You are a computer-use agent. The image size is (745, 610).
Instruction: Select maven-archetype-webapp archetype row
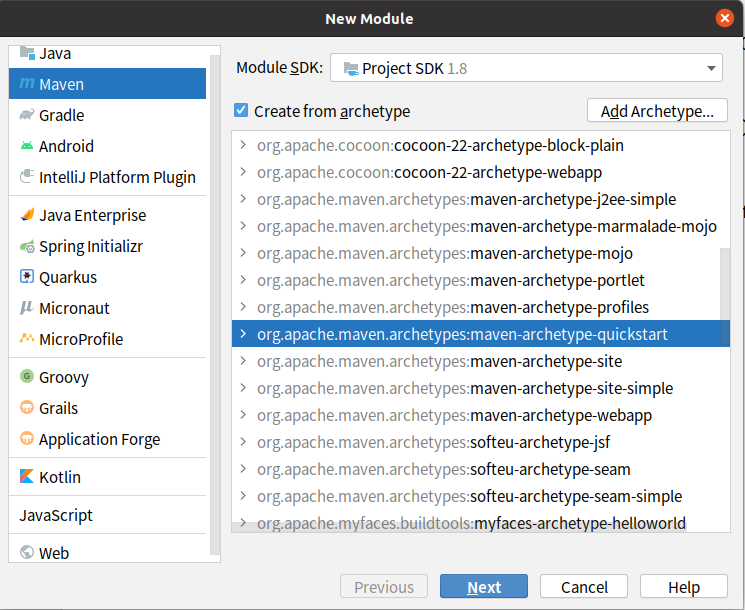tap(481, 415)
